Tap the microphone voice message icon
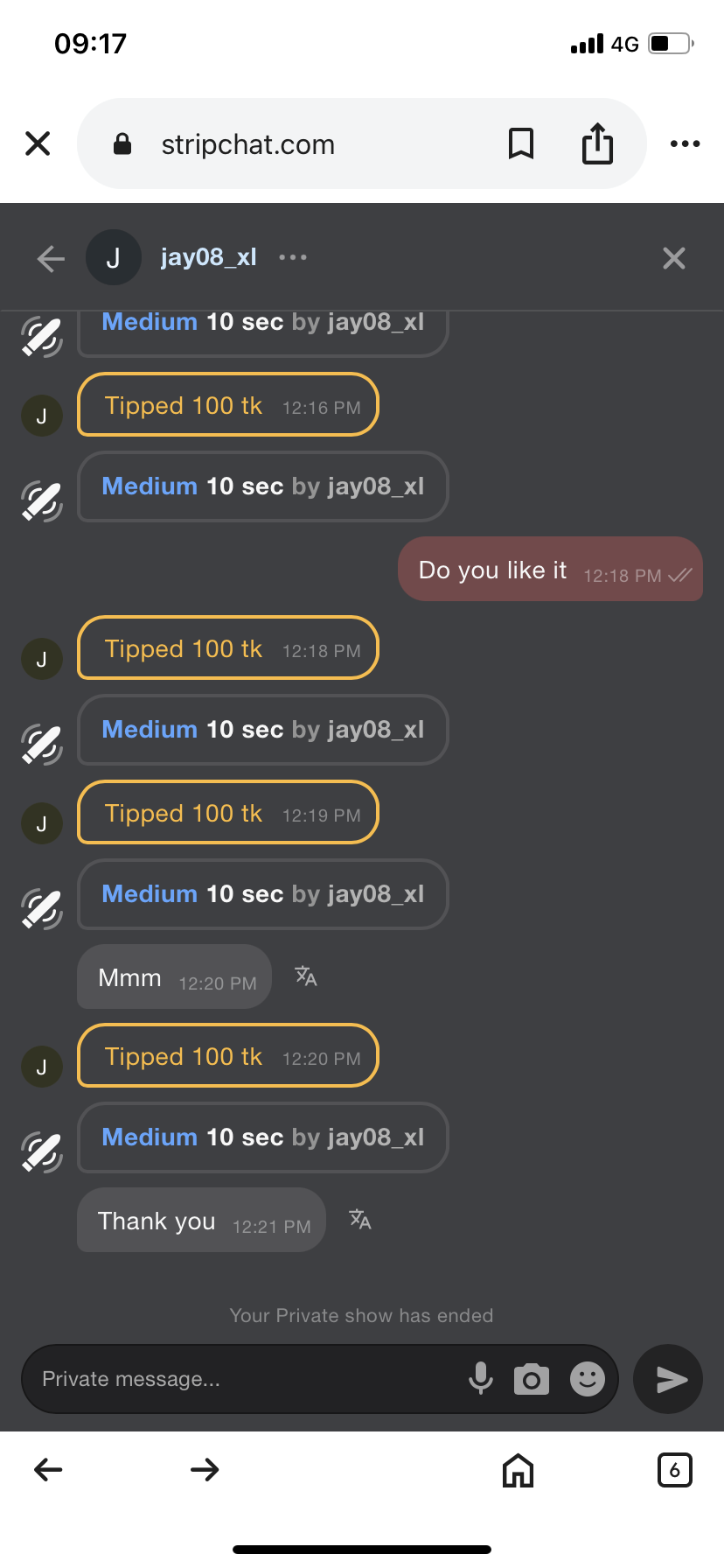This screenshot has height=1568, width=724. (x=480, y=1378)
